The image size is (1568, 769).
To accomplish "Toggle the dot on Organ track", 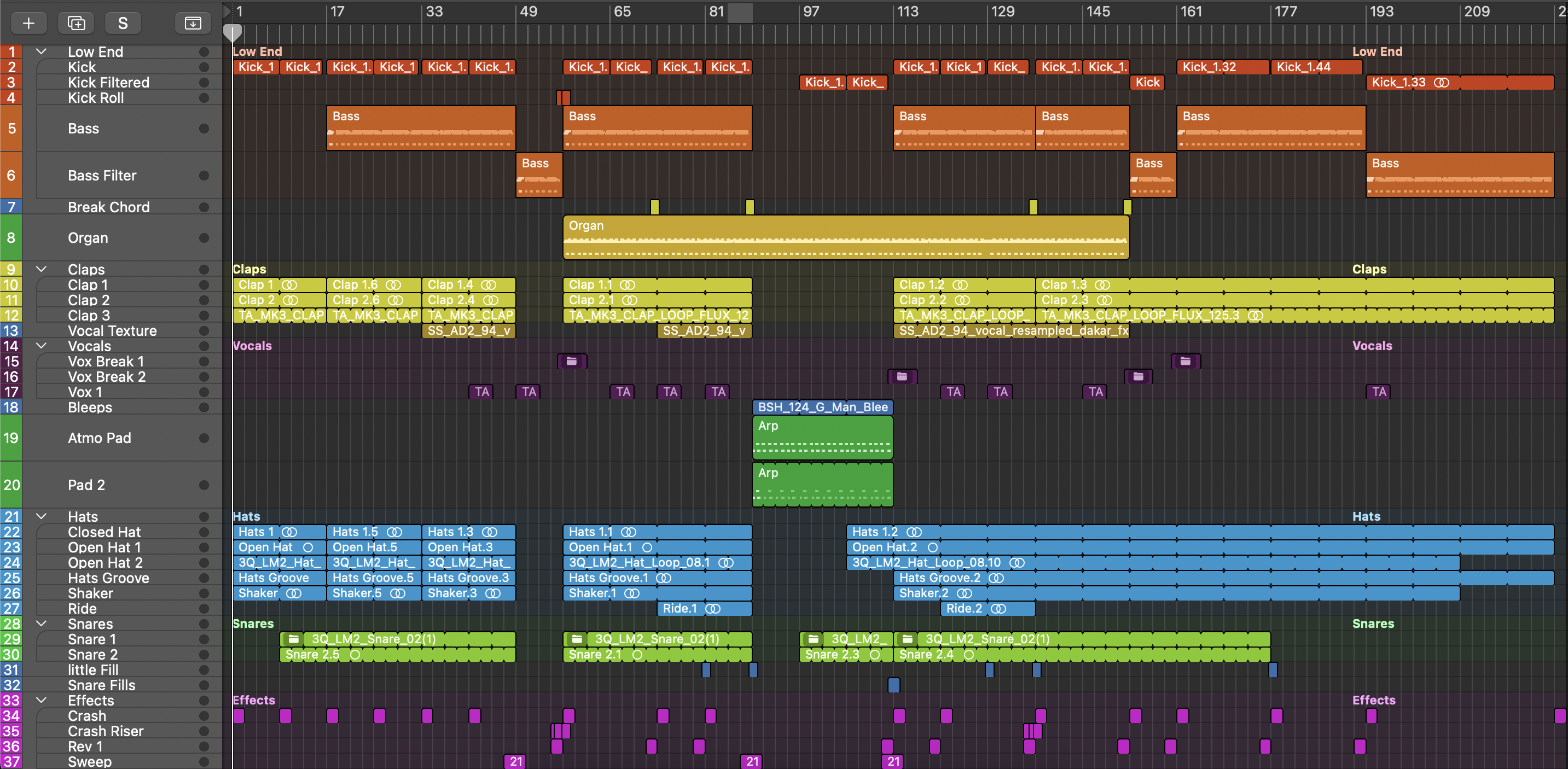I will tap(204, 238).
